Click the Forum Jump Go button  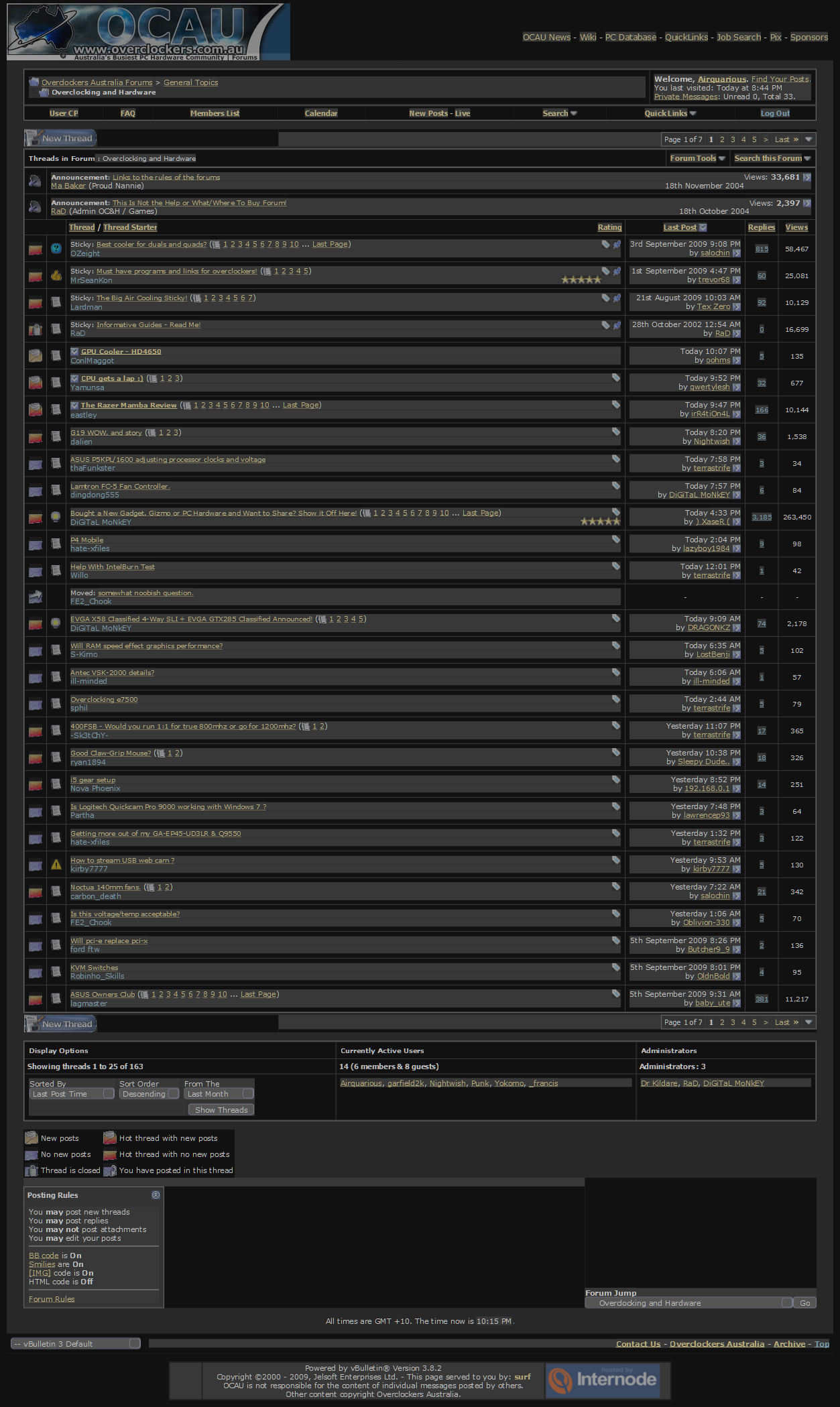(x=805, y=1303)
